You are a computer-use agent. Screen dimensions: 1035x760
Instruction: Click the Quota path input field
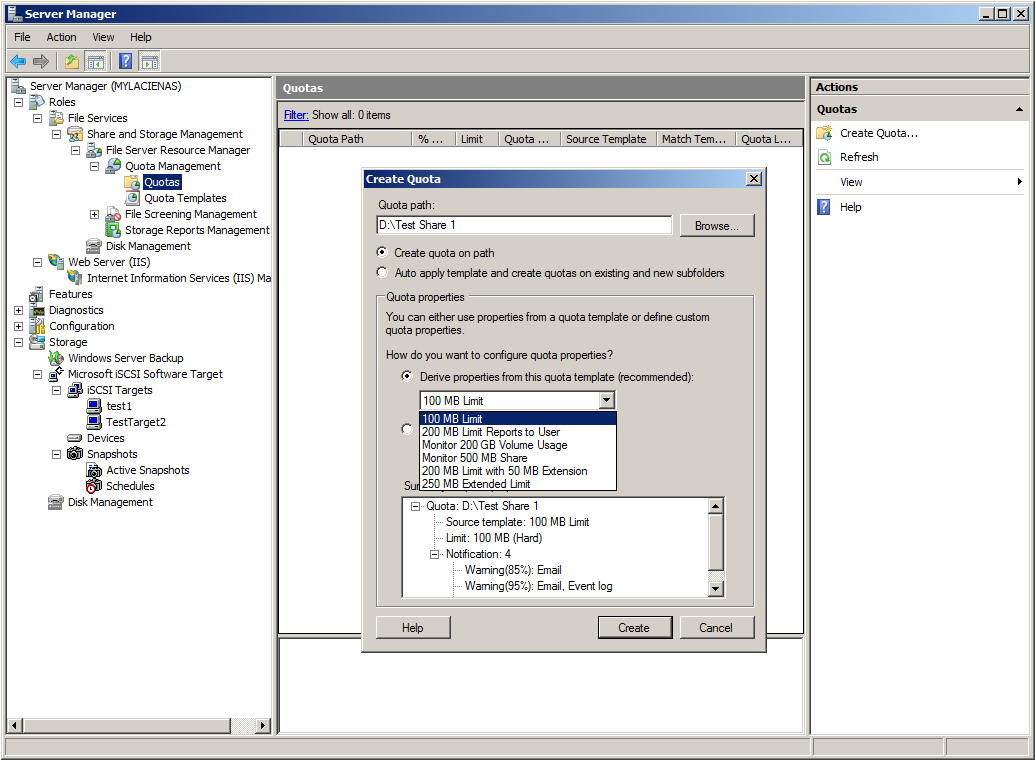tap(523, 225)
